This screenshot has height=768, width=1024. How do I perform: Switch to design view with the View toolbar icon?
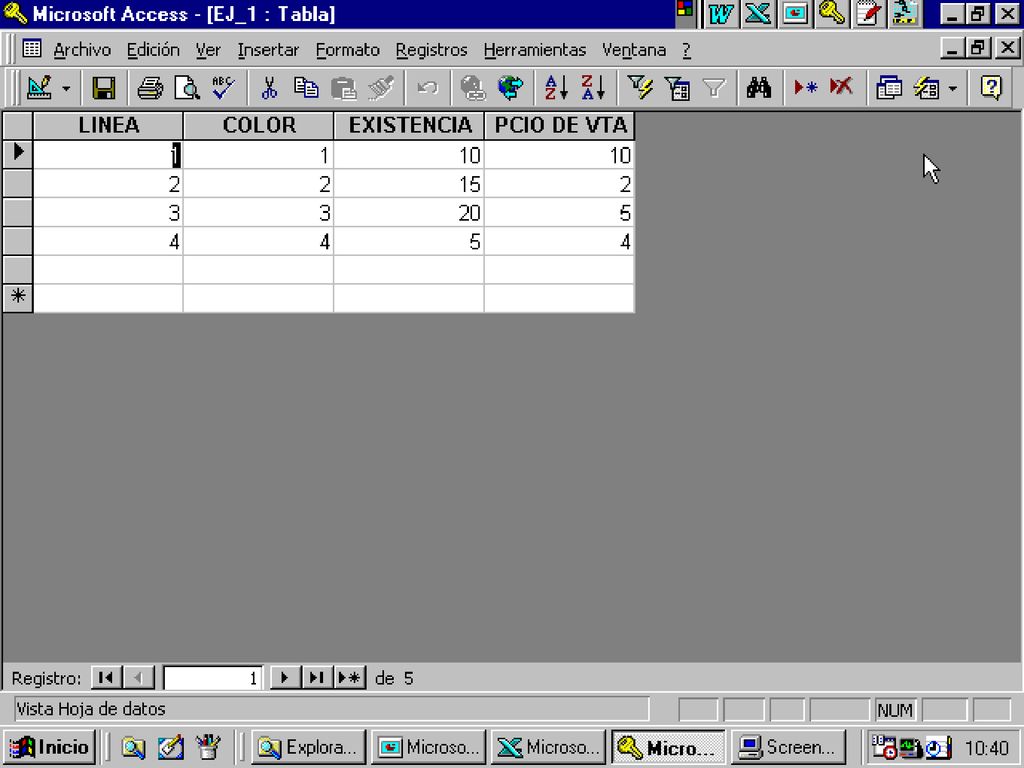point(39,88)
